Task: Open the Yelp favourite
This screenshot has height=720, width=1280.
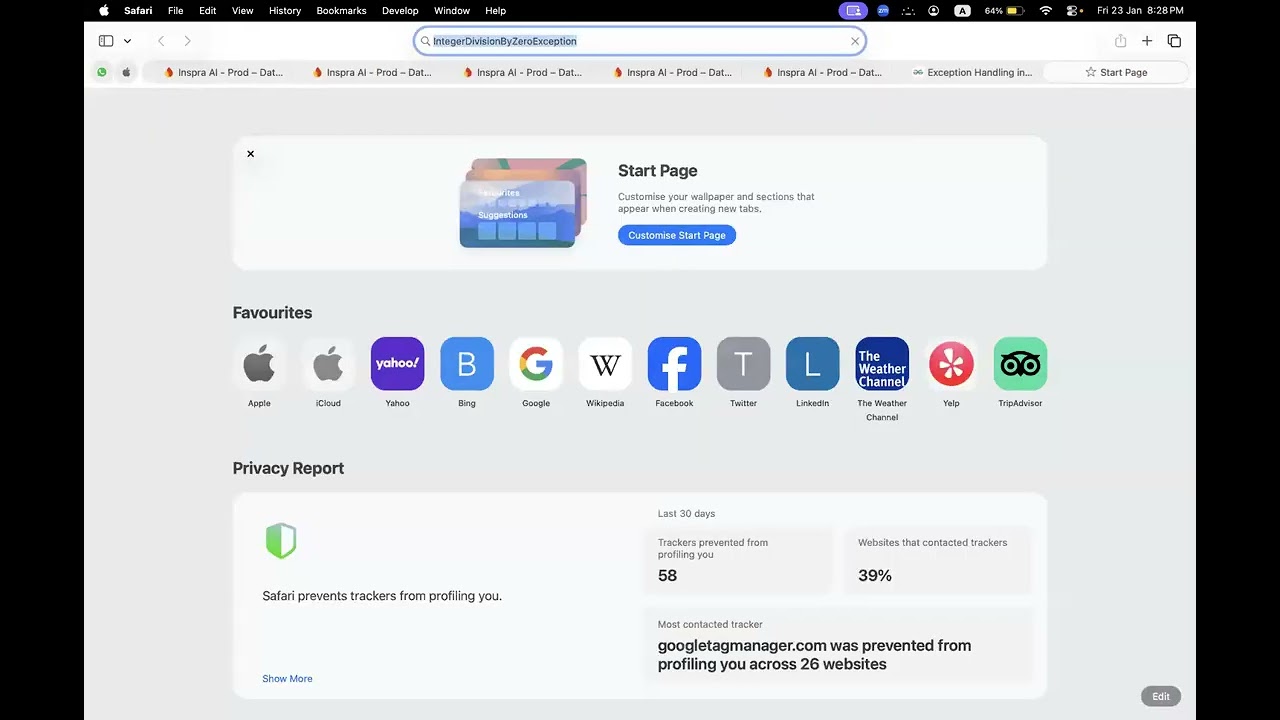Action: [x=951, y=364]
